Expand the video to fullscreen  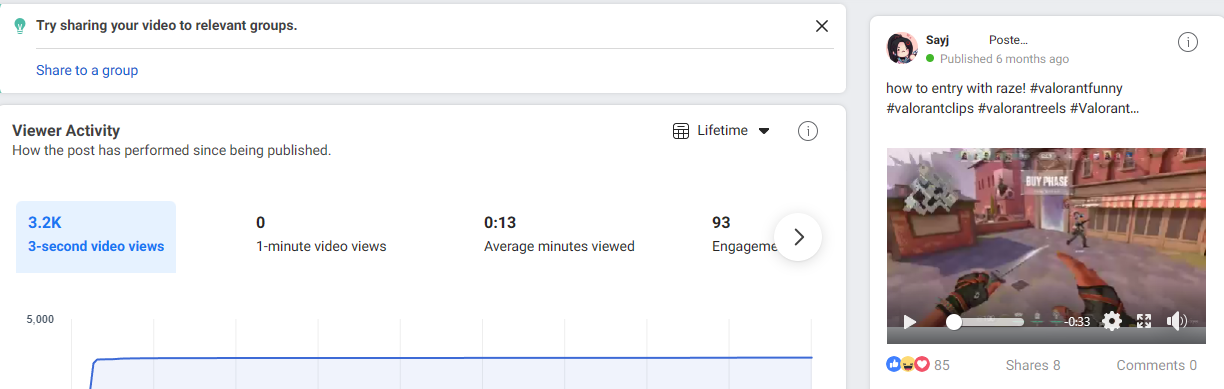click(x=1144, y=321)
